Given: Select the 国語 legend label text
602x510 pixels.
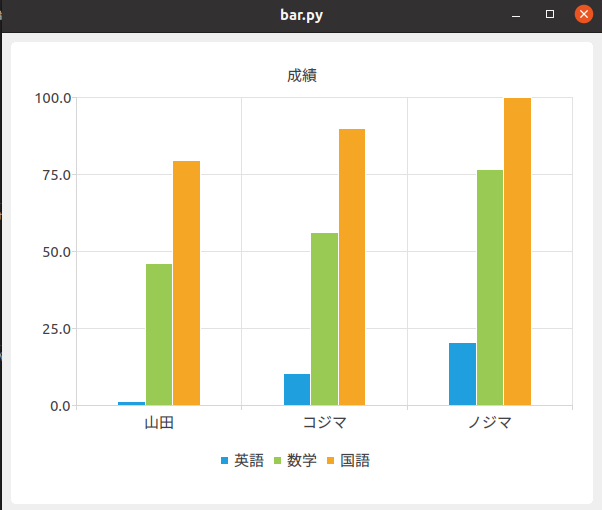Looking at the screenshot, I should pyautogui.click(x=356, y=461).
